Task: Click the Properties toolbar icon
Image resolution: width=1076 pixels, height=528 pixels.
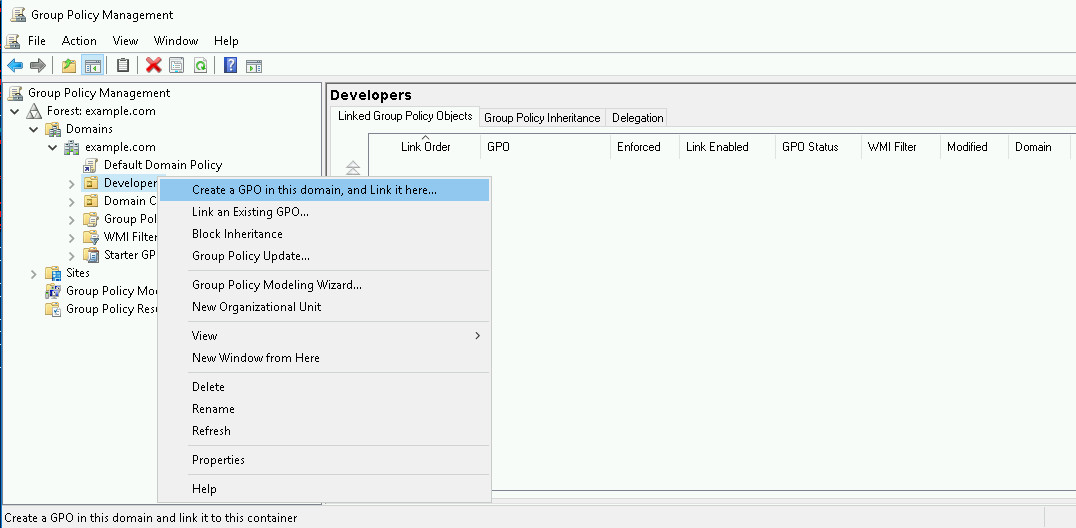Action: click(x=177, y=65)
